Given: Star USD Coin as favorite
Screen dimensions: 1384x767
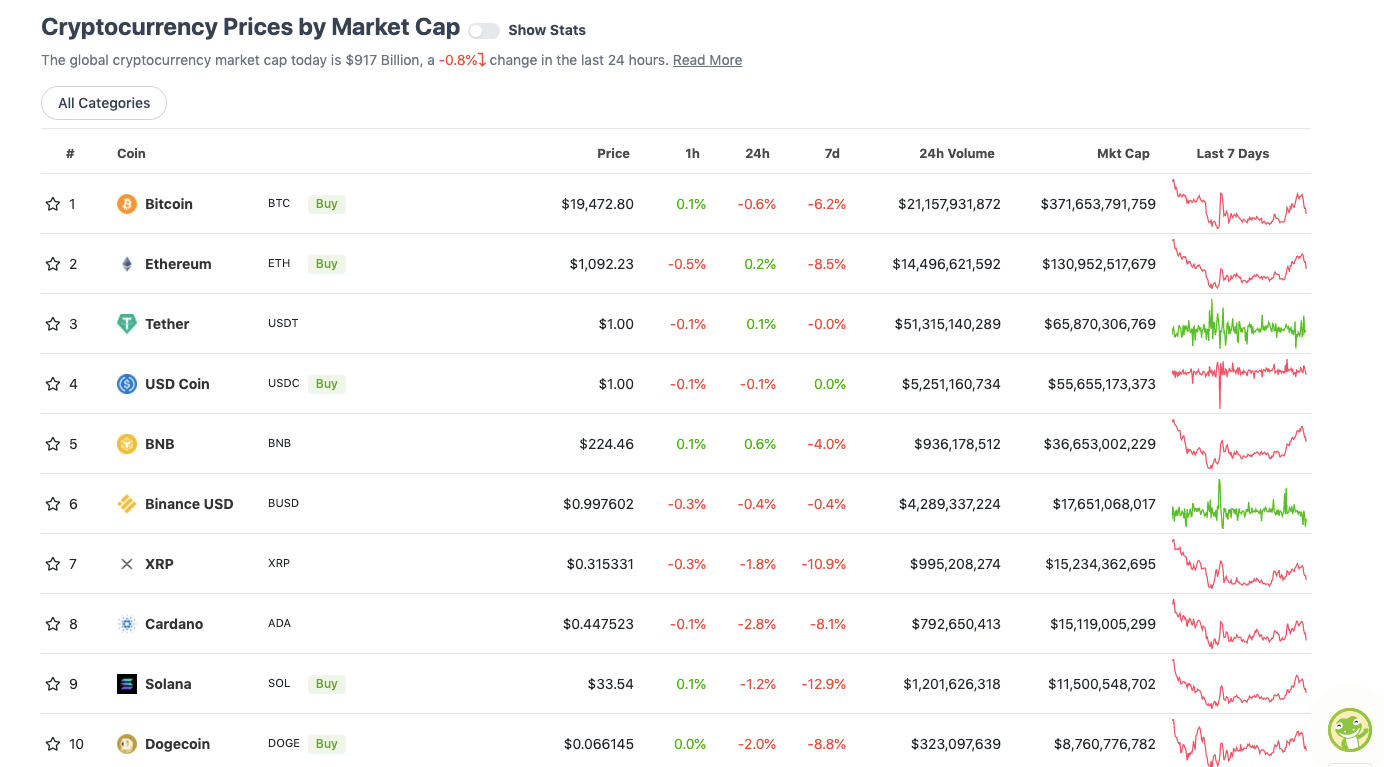Looking at the screenshot, I should point(53,384).
